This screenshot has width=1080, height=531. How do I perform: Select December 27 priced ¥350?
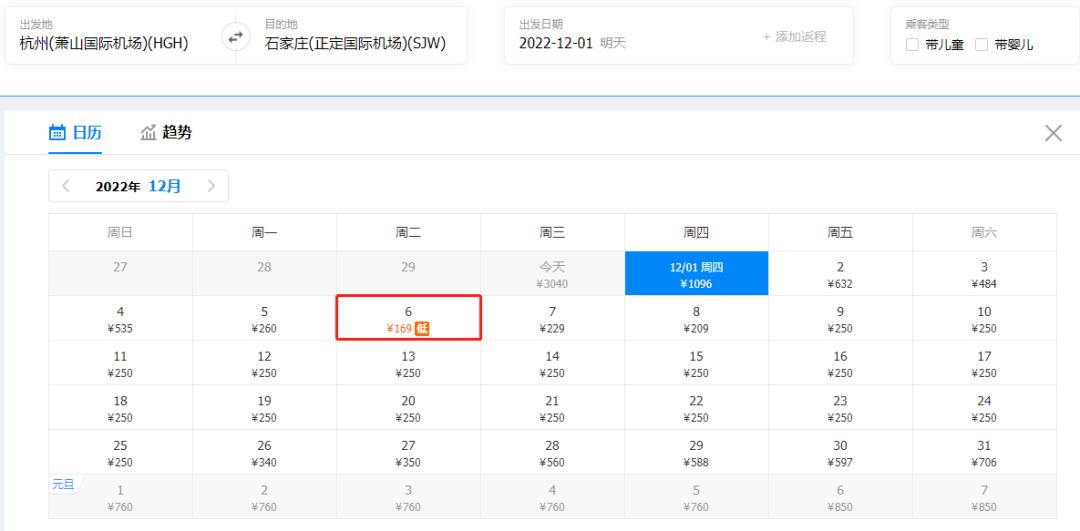click(x=408, y=452)
